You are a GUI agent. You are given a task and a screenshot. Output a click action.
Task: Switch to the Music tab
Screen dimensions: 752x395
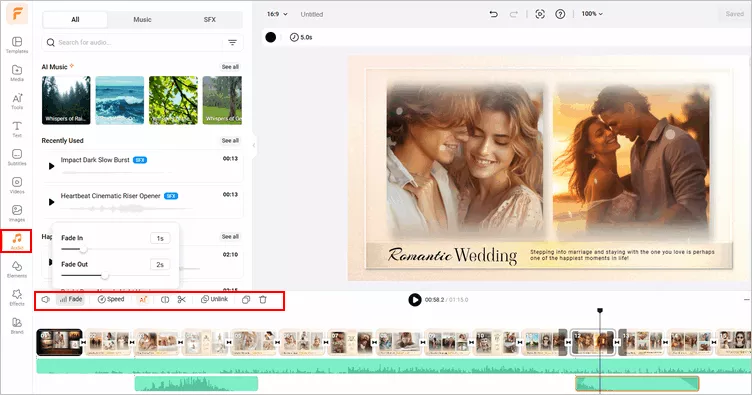tap(142, 20)
